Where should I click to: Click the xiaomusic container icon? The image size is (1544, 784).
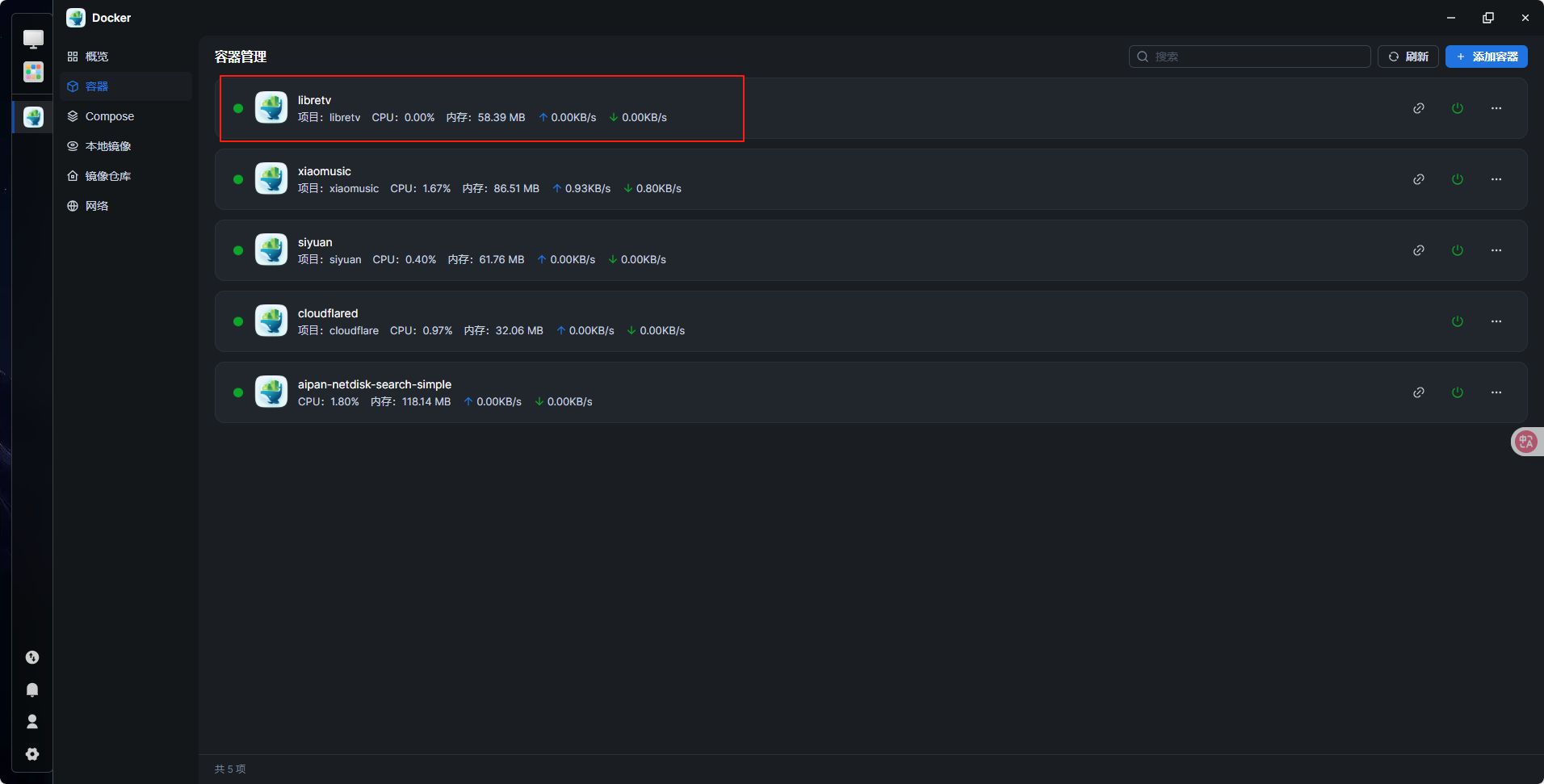click(271, 178)
